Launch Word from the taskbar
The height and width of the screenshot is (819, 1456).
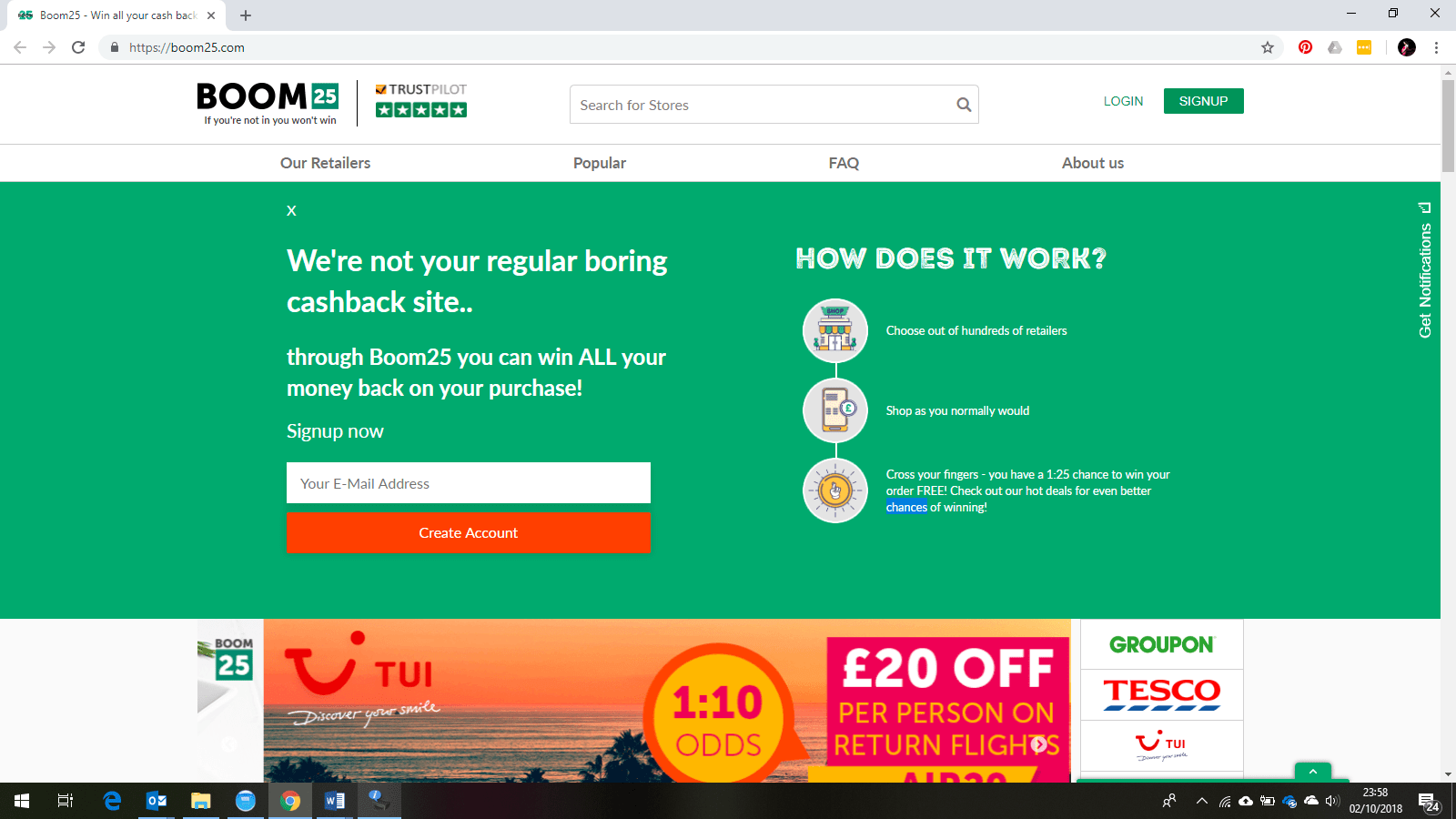(334, 801)
